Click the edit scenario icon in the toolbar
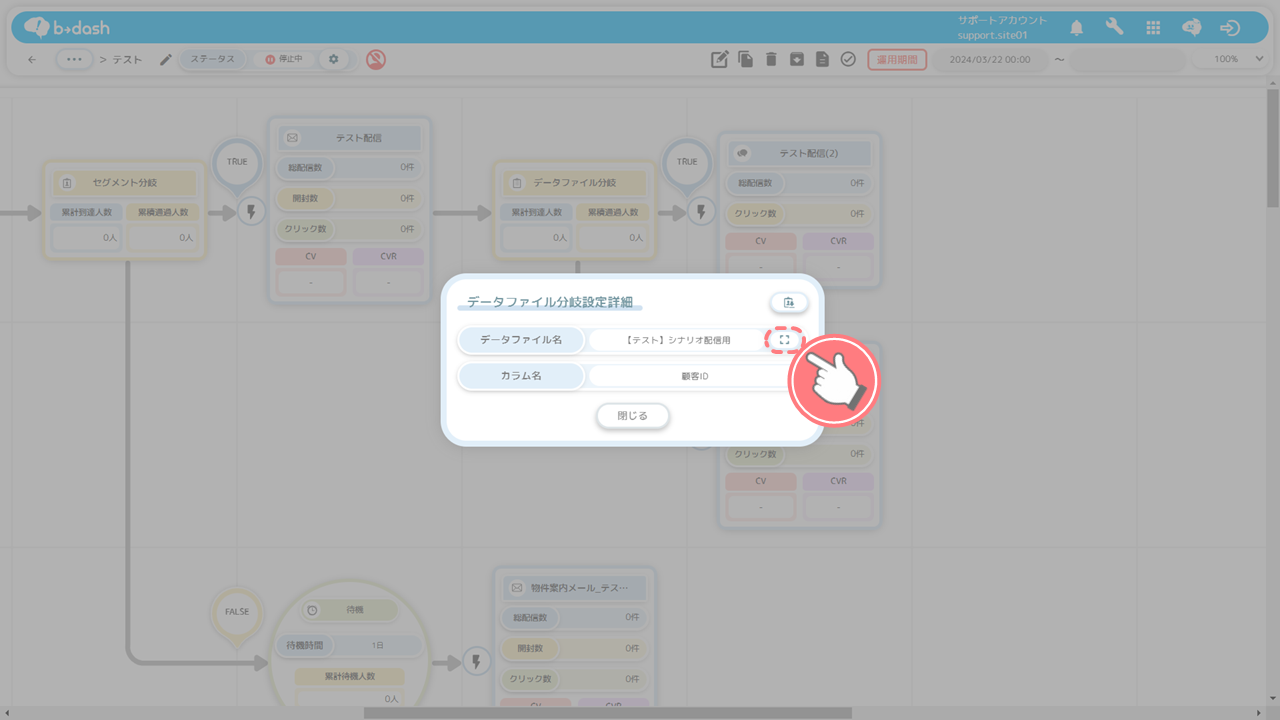The width and height of the screenshot is (1280, 720). 719,59
